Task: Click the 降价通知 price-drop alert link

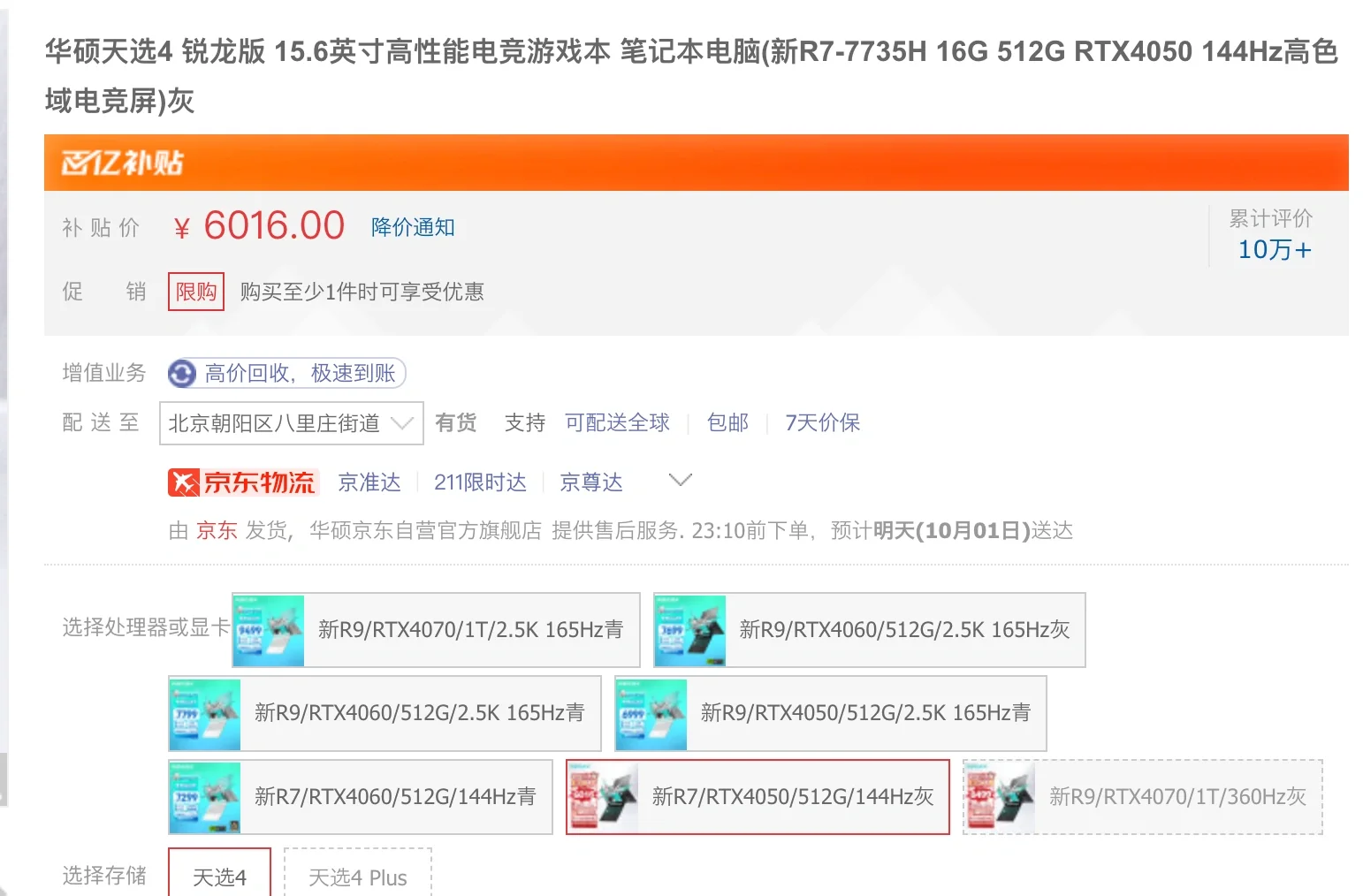Action: click(413, 227)
